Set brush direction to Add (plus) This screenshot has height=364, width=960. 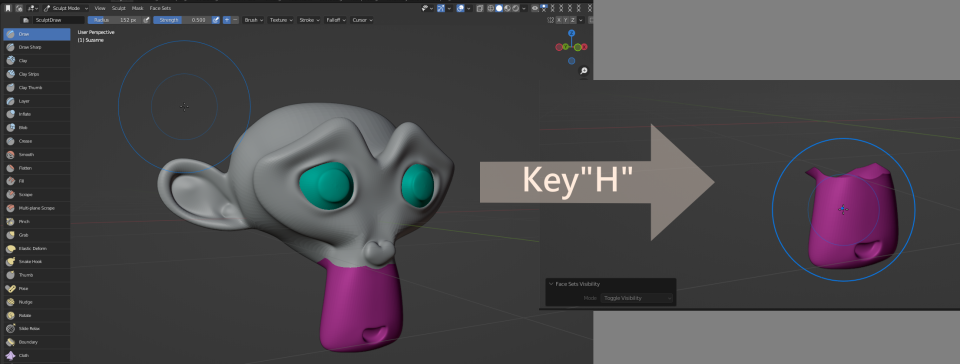227,20
